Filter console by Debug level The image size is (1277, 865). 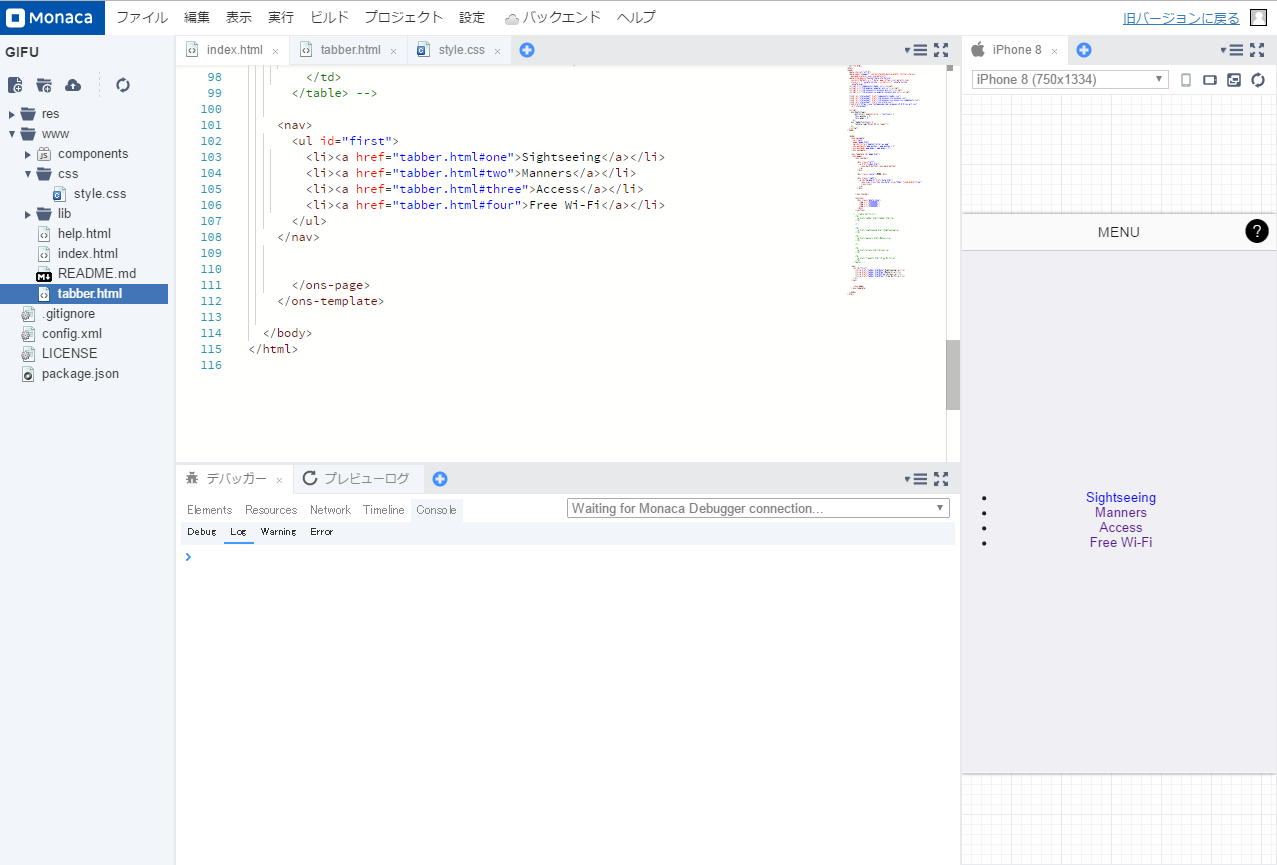[201, 532]
